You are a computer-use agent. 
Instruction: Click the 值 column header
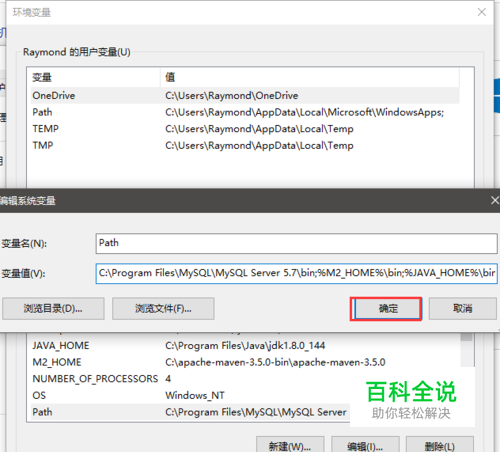coord(310,77)
